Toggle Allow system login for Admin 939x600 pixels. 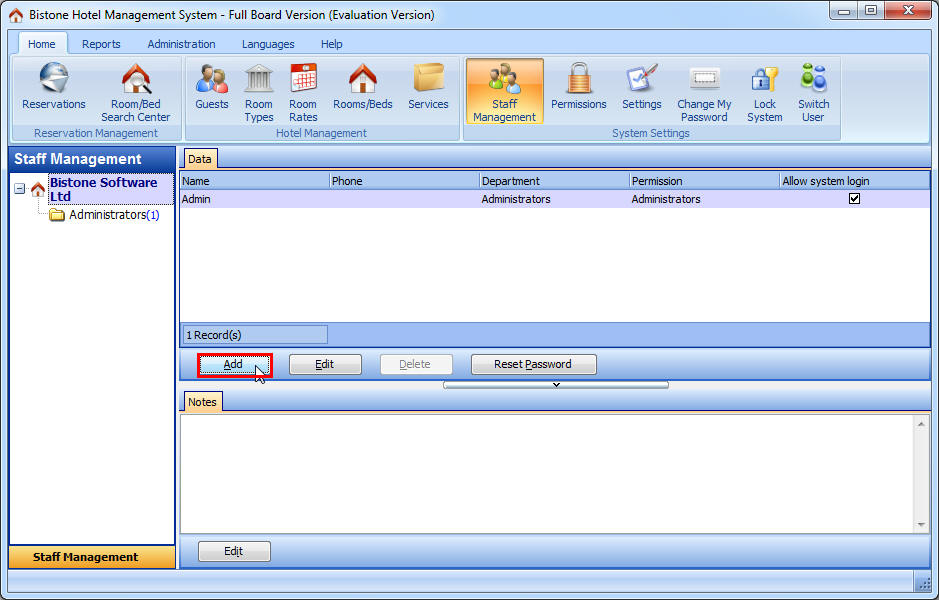(x=855, y=198)
